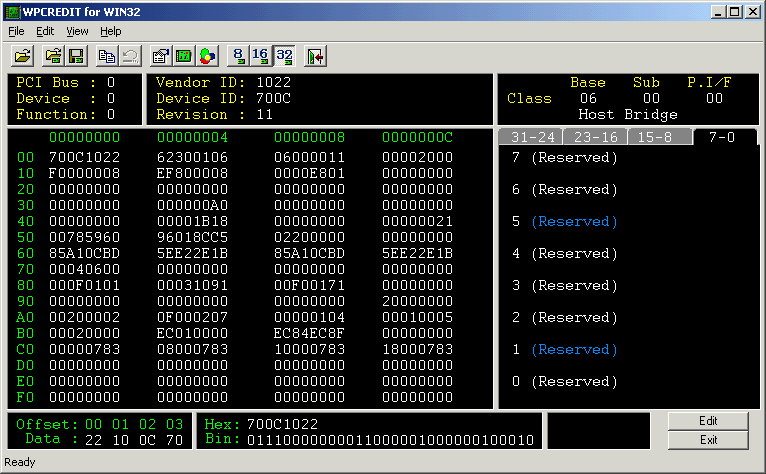Viewport: 766px width, 474px height.
Task: Switch to the 15-8 bits tab
Action: click(x=660, y=137)
